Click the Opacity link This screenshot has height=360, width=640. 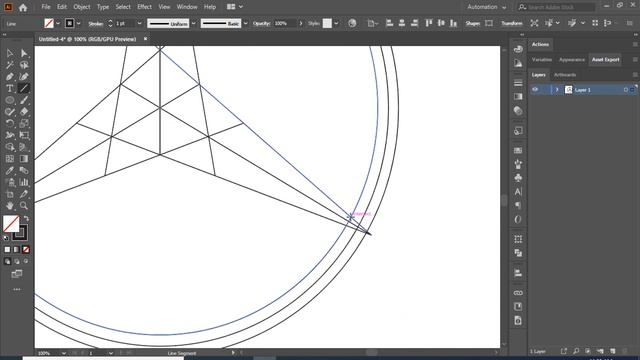(261, 24)
